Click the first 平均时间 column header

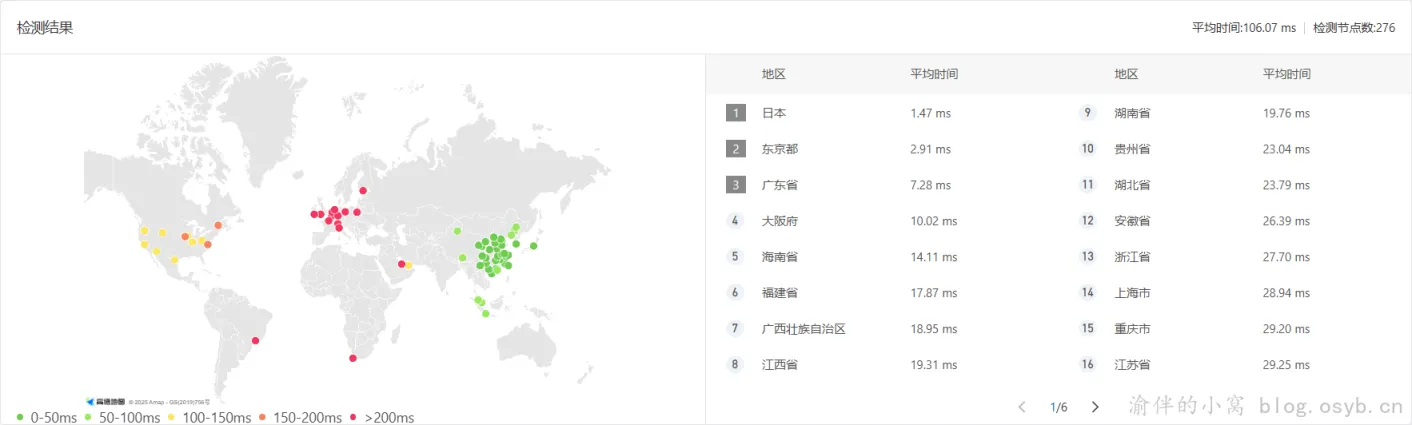point(934,74)
